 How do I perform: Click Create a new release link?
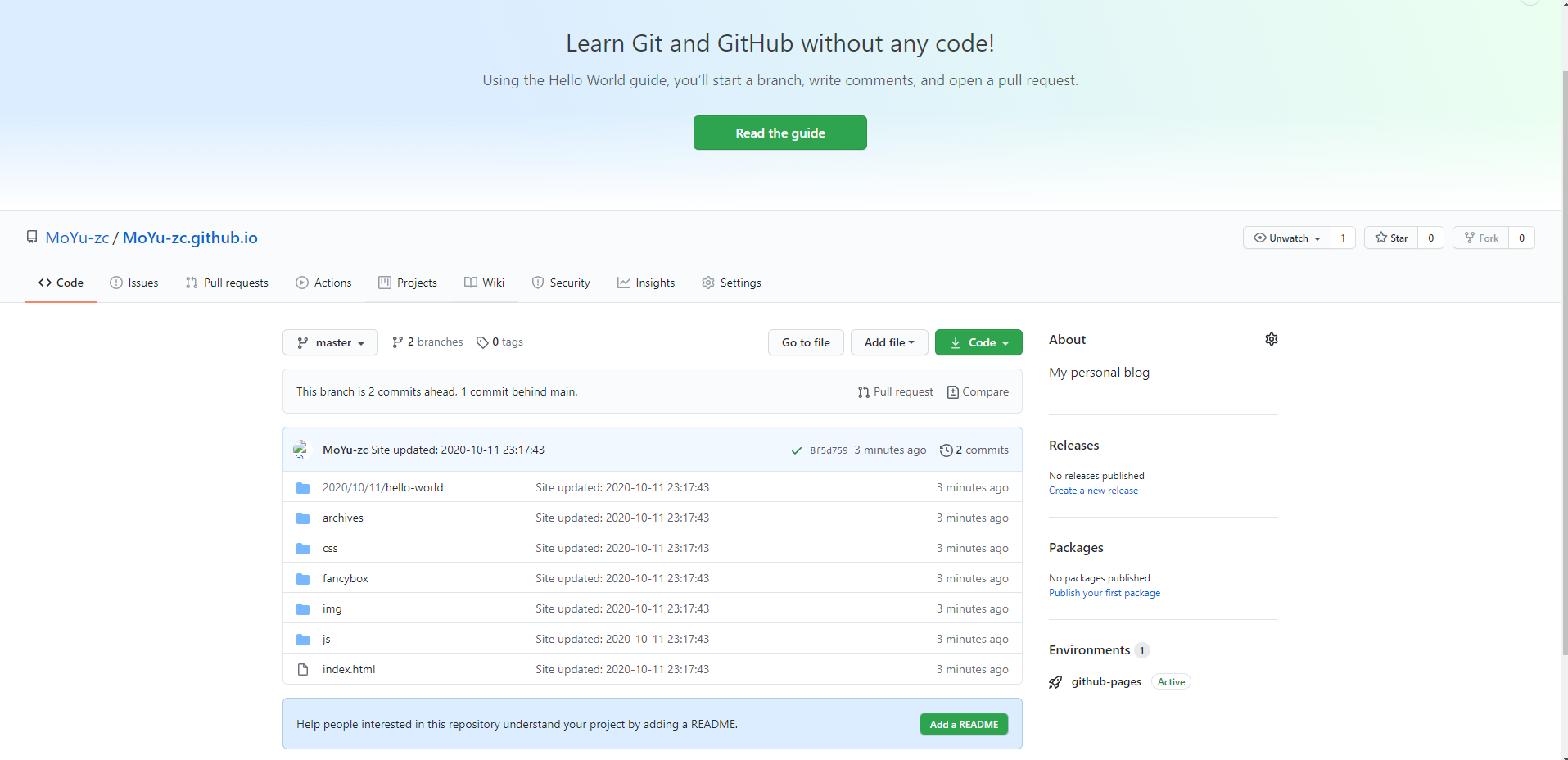pos(1093,491)
